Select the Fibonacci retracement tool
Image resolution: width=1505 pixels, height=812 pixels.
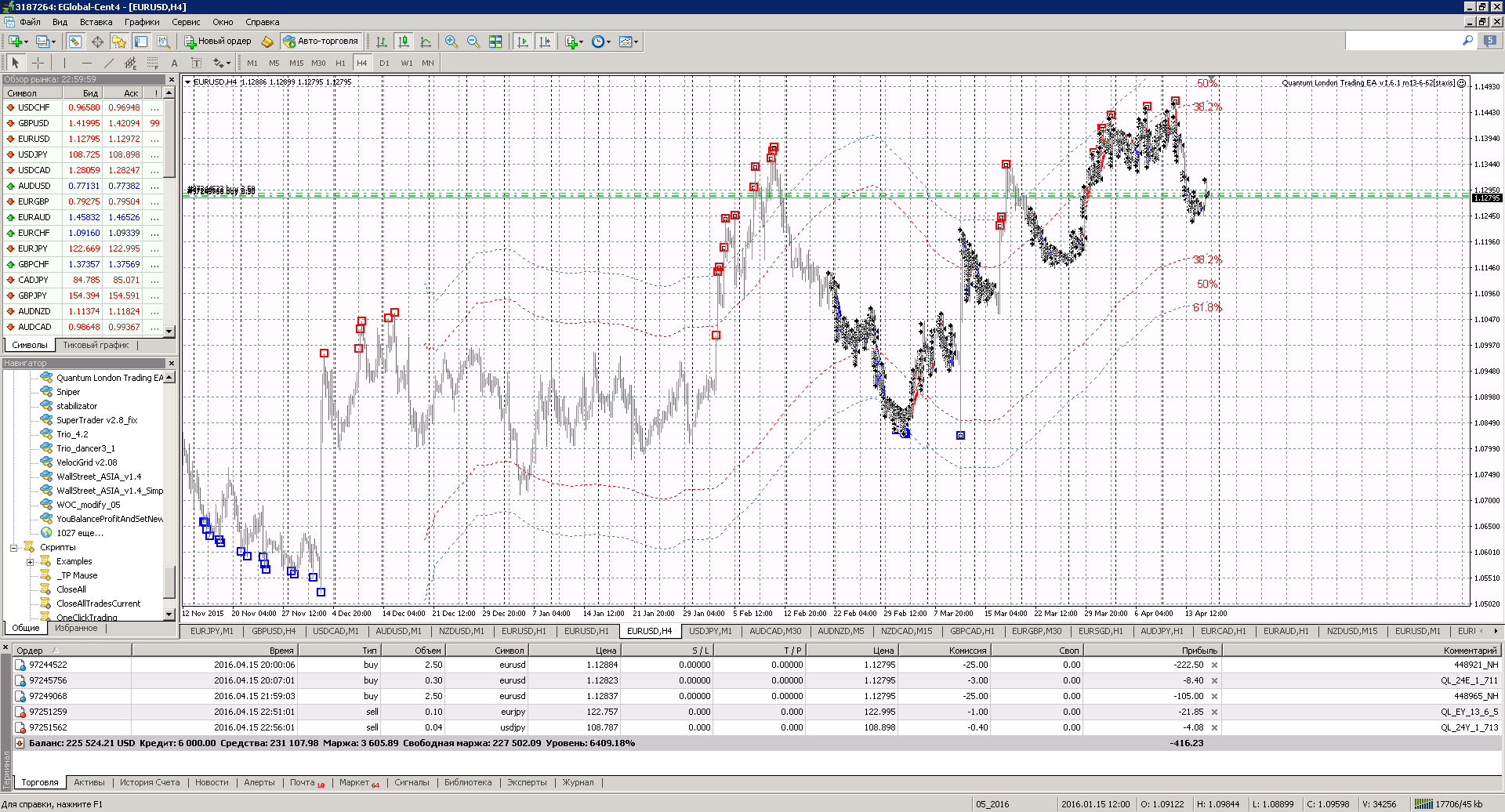(x=152, y=63)
